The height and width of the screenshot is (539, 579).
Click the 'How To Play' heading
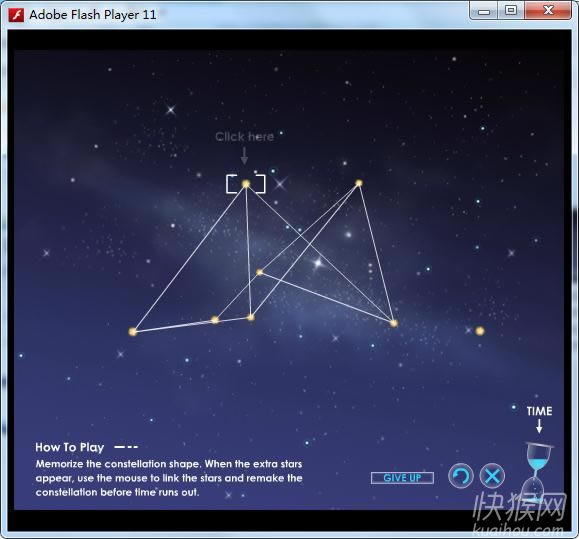69,447
